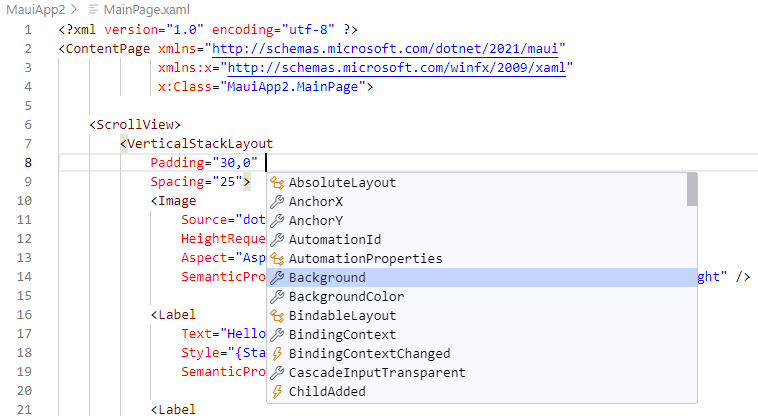Click the "25" spacing value

[x=227, y=182]
